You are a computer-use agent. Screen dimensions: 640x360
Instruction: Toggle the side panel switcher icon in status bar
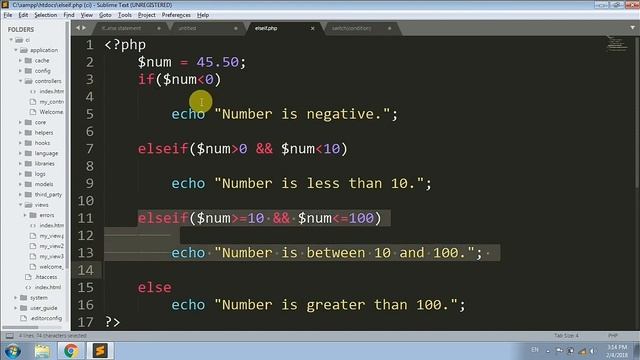[x=9, y=336]
